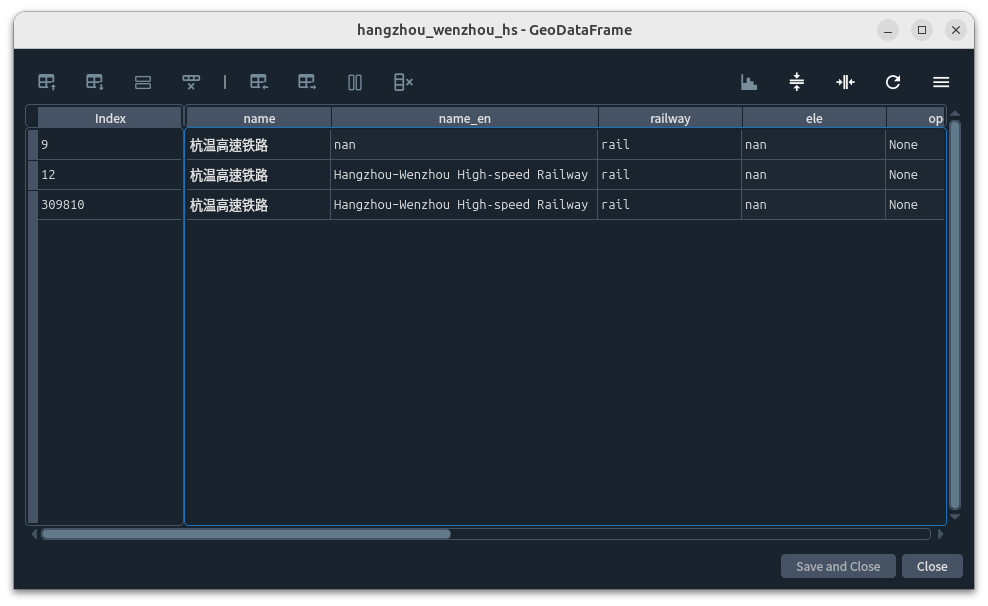Click the insert row below icon

95,82
